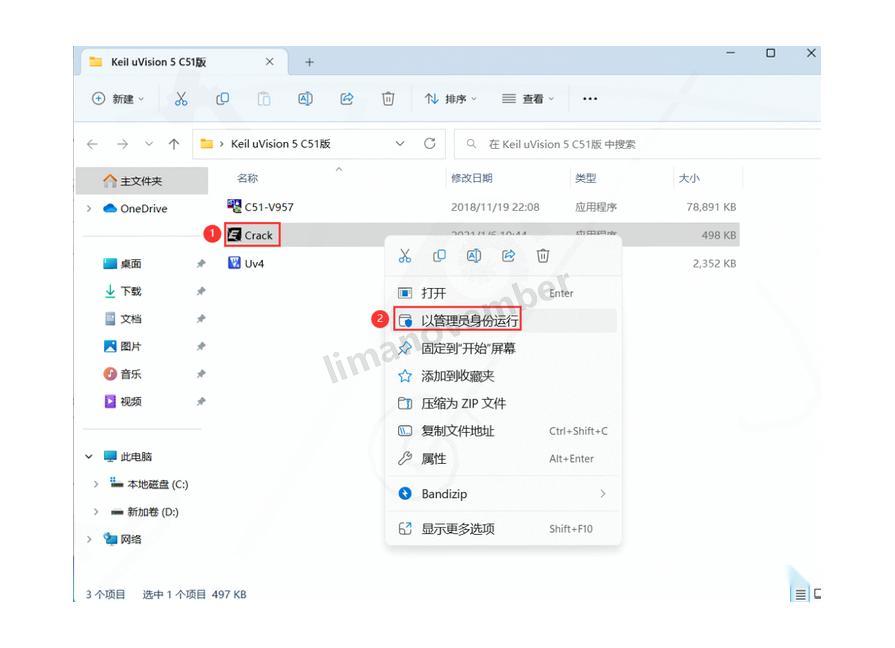
Task: Click the Share icon in the Explorer toolbar
Action: 346,99
